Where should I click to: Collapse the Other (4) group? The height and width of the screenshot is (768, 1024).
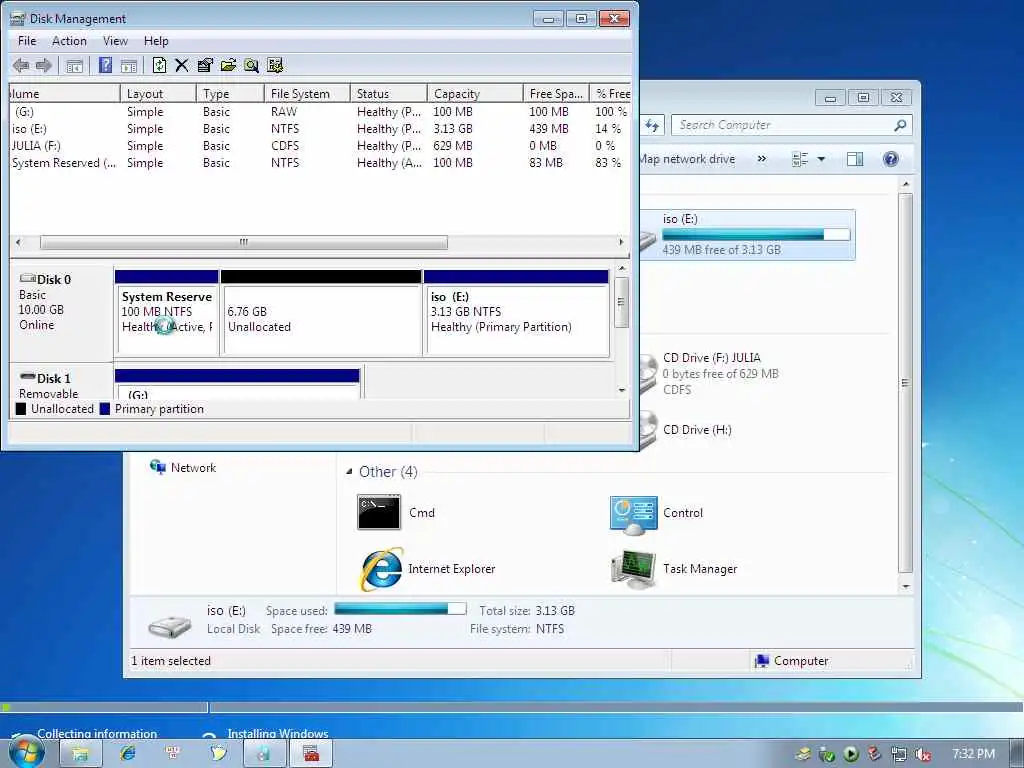click(x=349, y=472)
